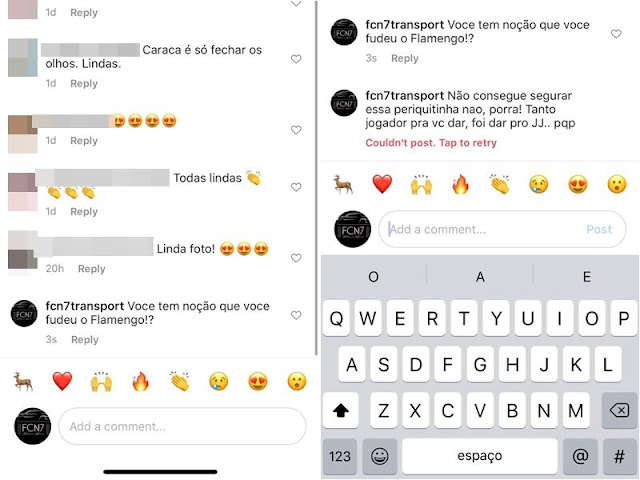Switch to the 123 numeric keyboard

click(x=340, y=456)
